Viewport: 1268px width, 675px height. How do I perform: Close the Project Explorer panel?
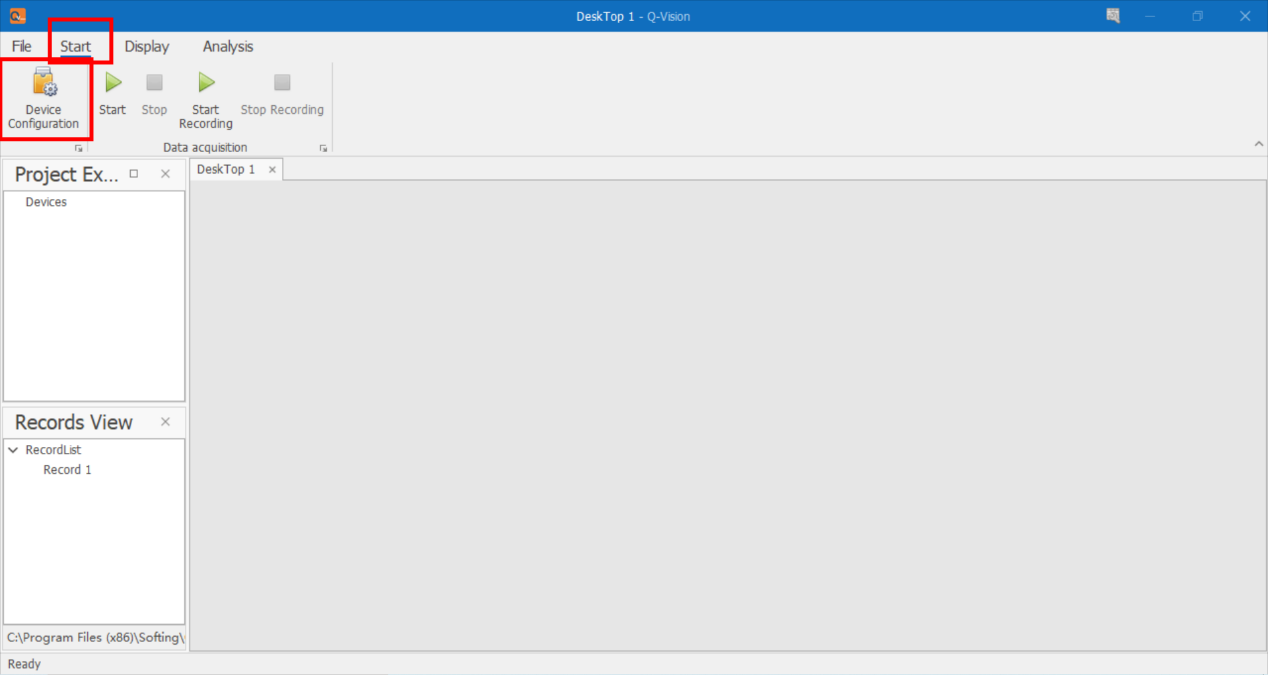pos(166,174)
